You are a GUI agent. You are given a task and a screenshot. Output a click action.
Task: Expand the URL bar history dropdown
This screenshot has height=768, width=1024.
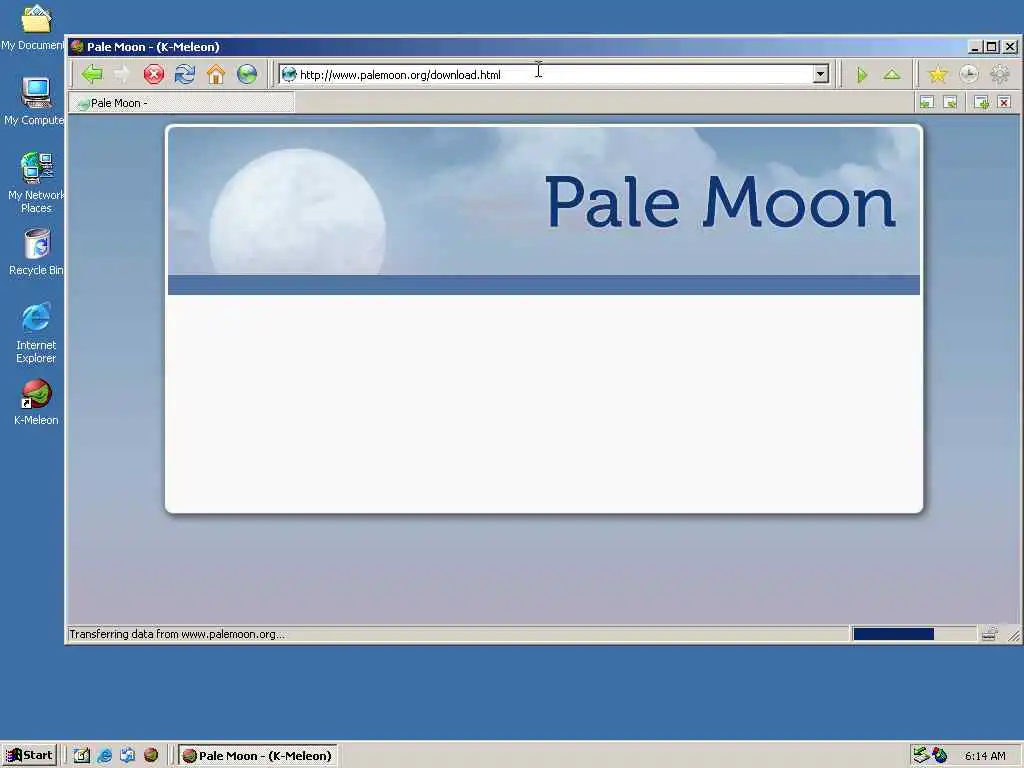coord(821,74)
